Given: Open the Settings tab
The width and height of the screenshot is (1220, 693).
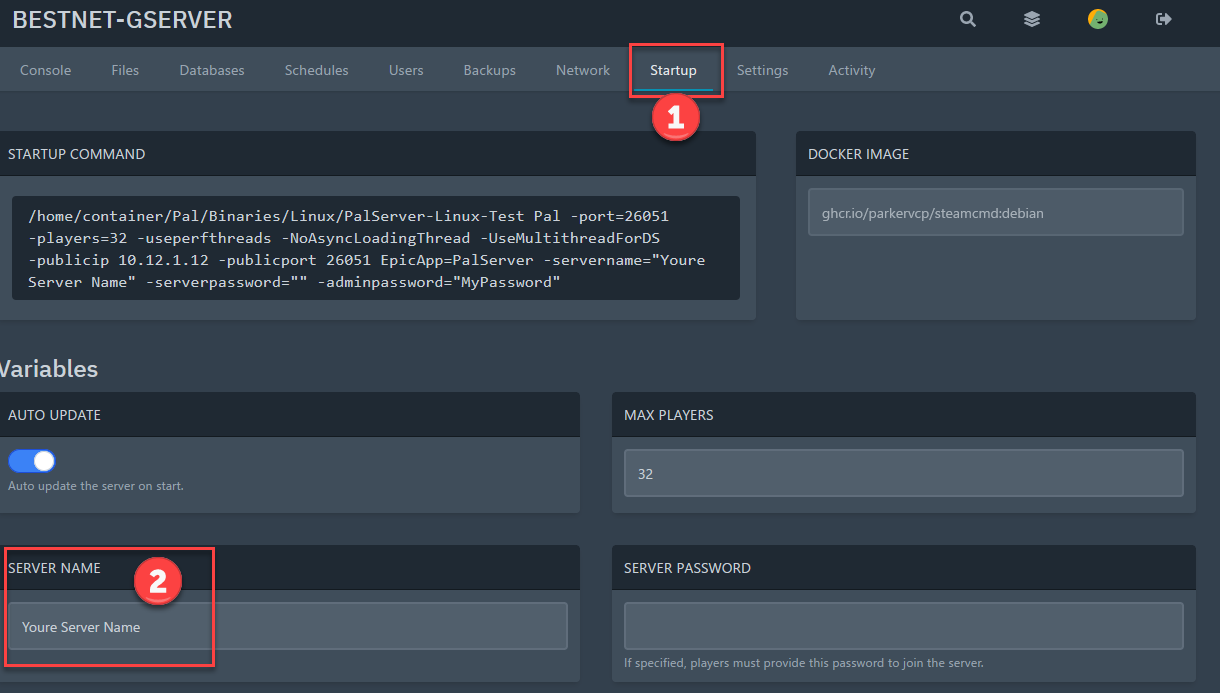Looking at the screenshot, I should click(762, 70).
